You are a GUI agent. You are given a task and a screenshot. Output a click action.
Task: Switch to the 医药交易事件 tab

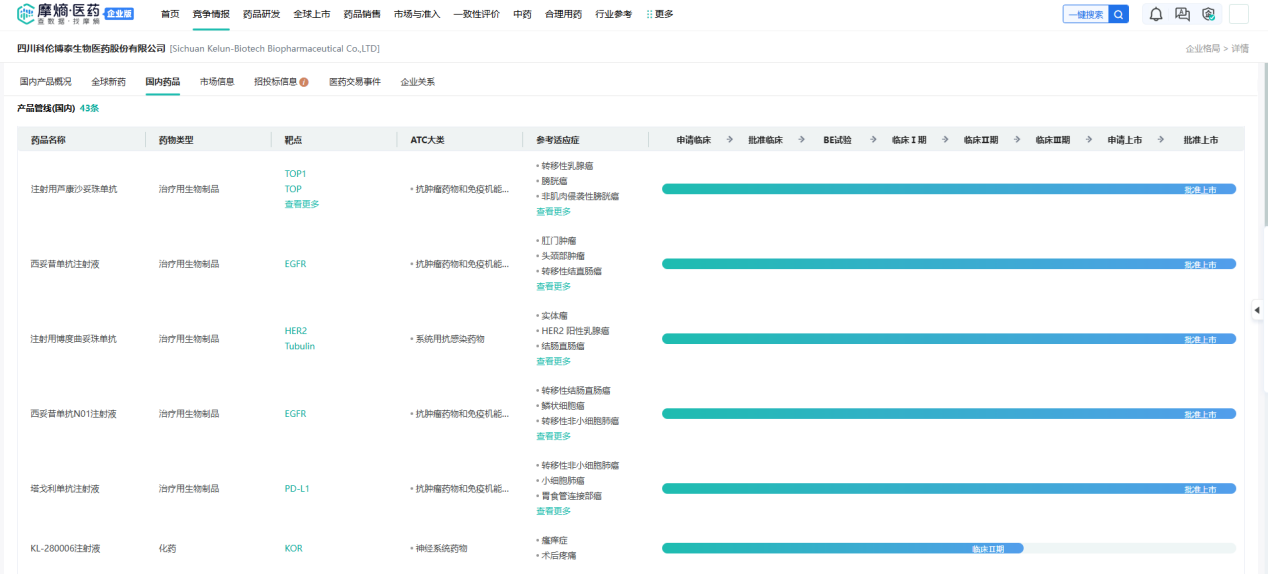tap(355, 82)
